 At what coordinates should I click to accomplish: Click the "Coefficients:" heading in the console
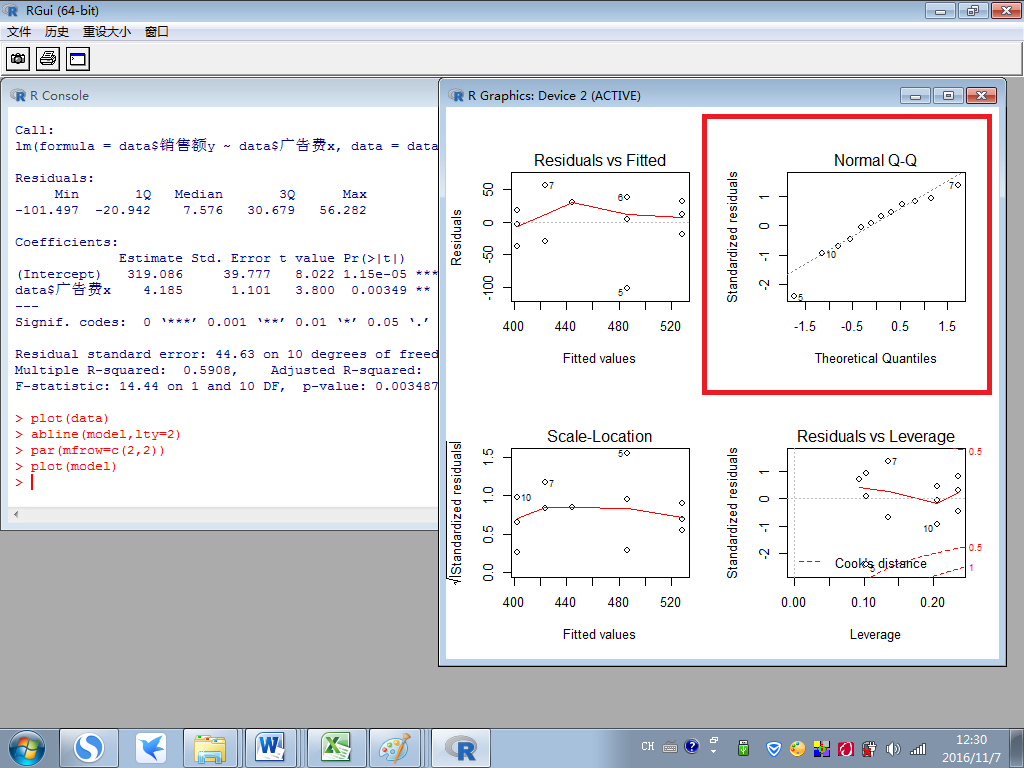click(67, 242)
